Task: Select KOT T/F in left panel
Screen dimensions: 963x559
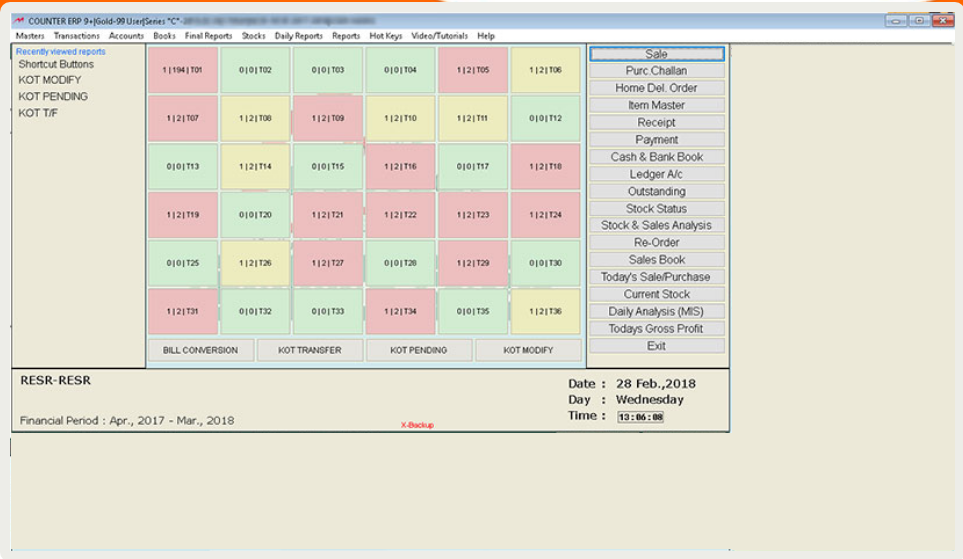Action: coord(38,113)
